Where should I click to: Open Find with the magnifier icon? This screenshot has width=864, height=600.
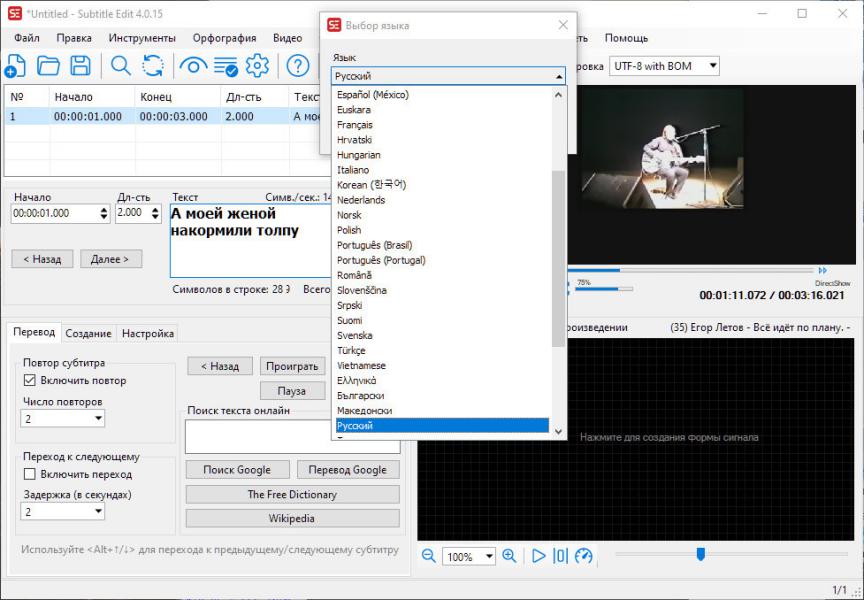coord(121,66)
